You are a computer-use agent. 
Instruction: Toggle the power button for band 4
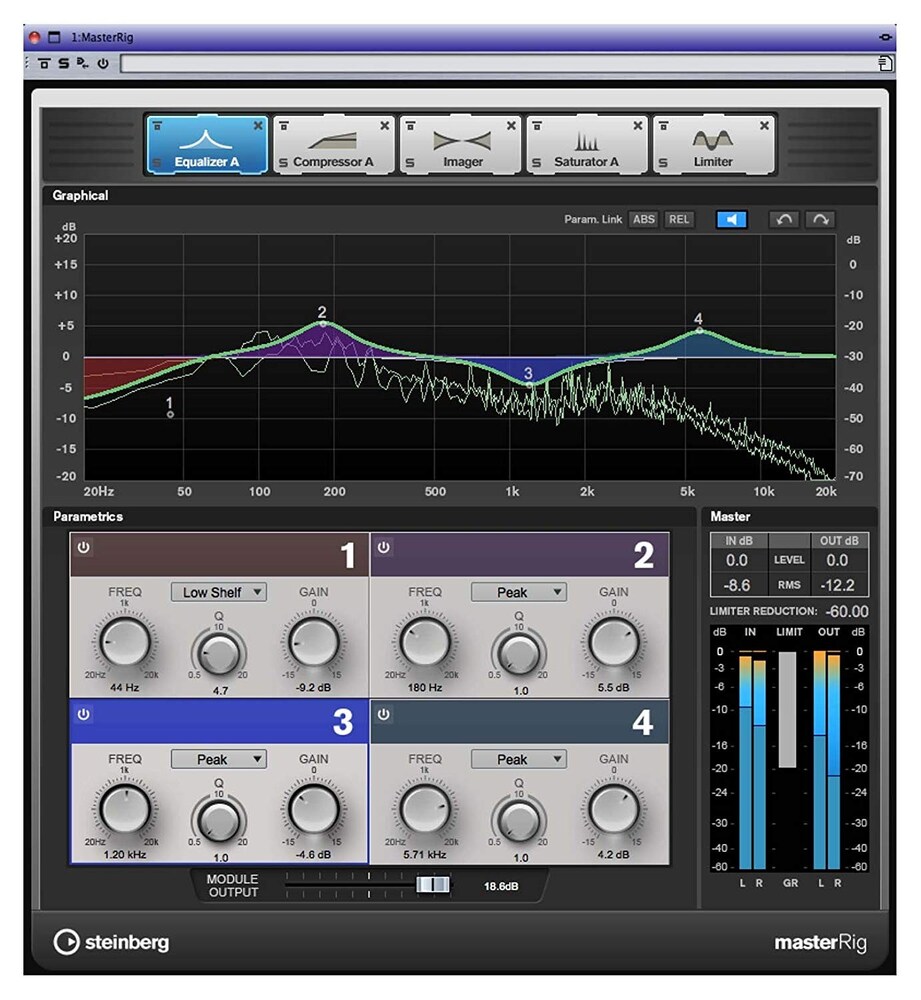click(383, 715)
